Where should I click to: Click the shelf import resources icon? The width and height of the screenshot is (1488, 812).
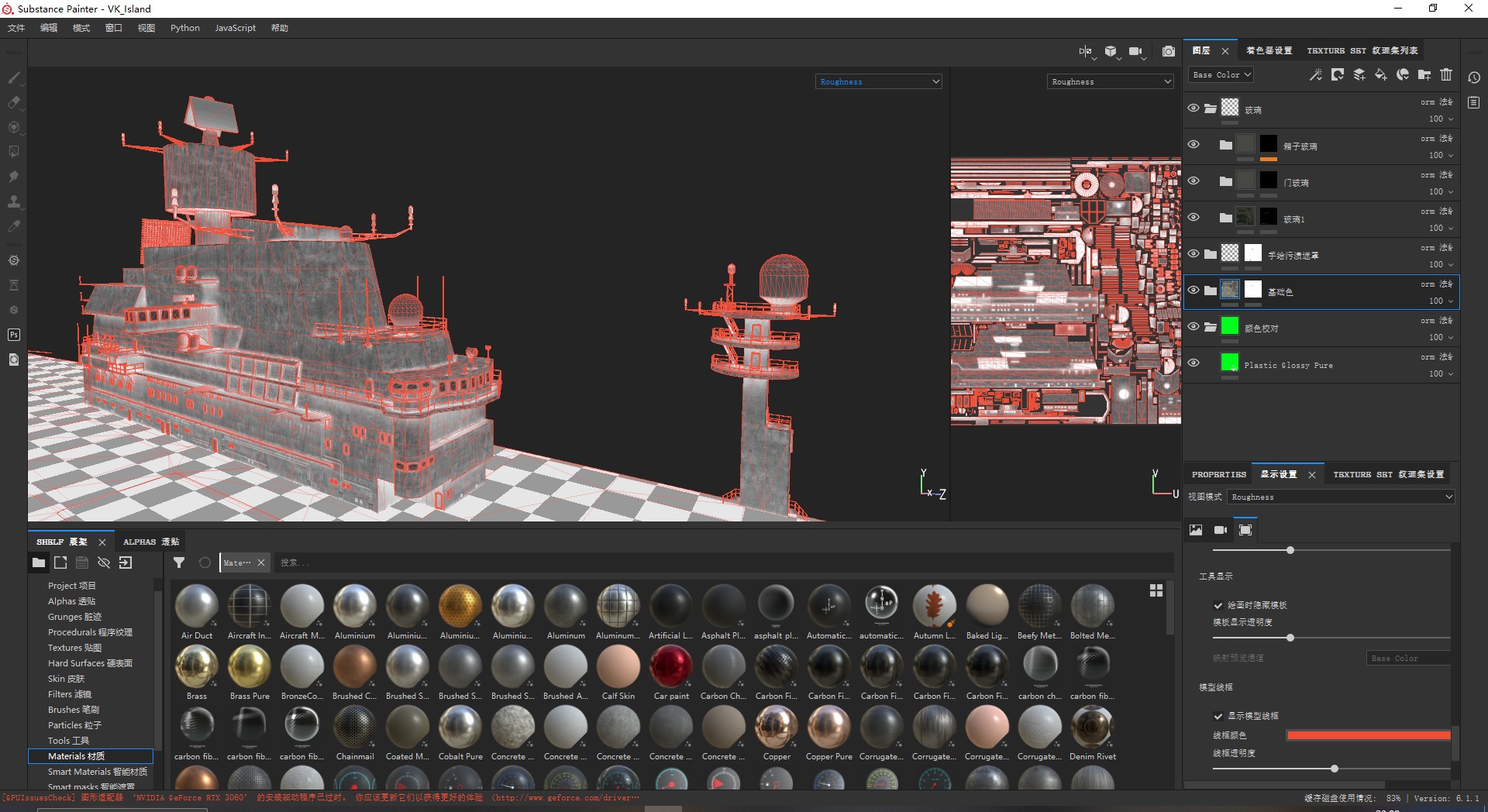click(126, 563)
